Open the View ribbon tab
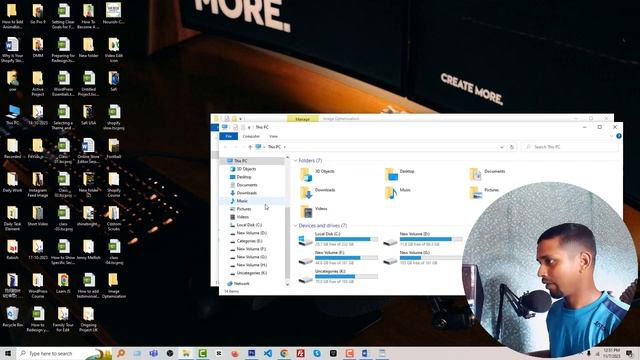The image size is (640, 360). coord(273,136)
